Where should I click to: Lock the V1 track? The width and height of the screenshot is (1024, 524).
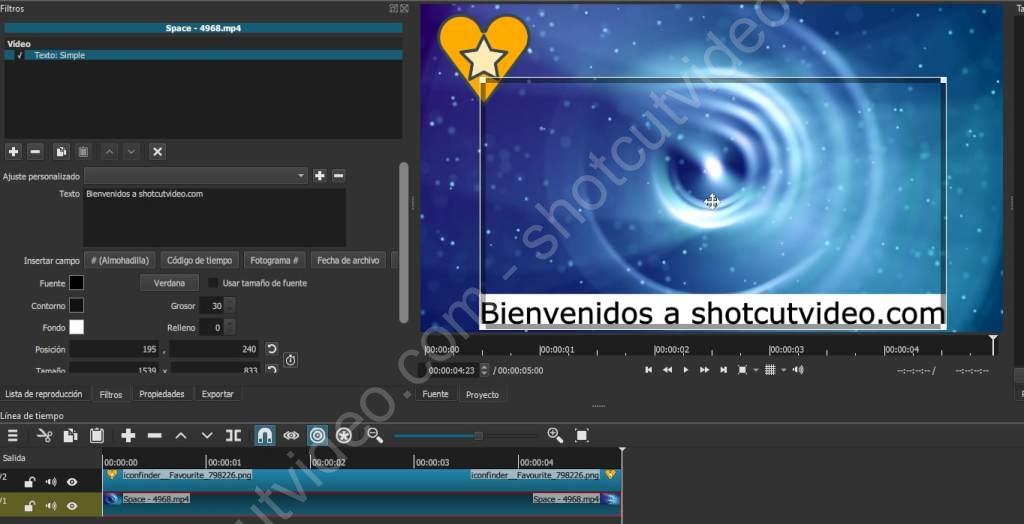pos(29,506)
